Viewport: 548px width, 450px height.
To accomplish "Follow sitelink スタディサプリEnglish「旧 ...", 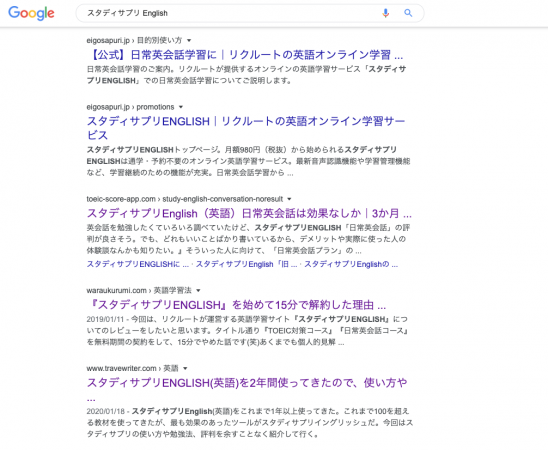I will click(x=246, y=264).
